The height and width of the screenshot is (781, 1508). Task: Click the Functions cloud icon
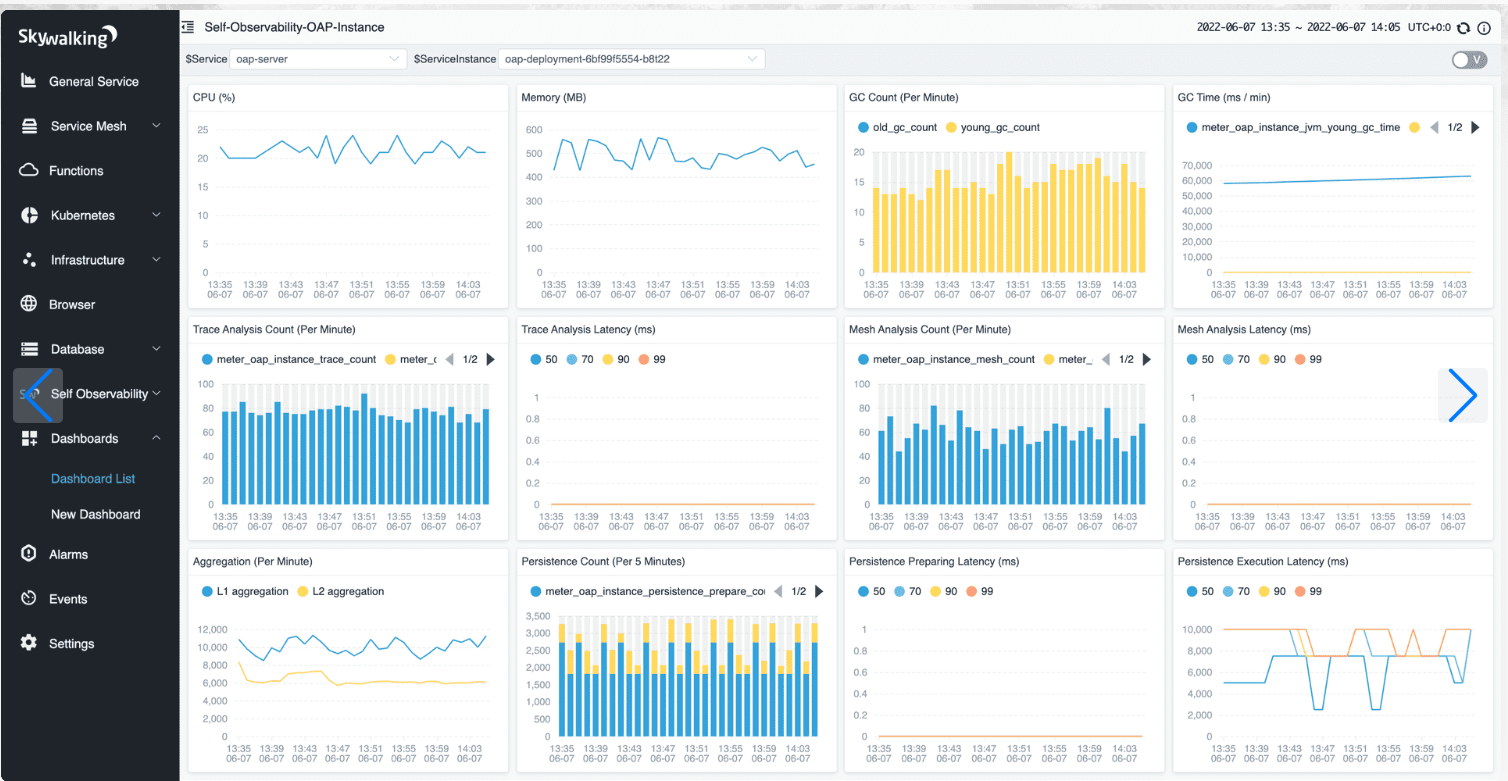29,170
